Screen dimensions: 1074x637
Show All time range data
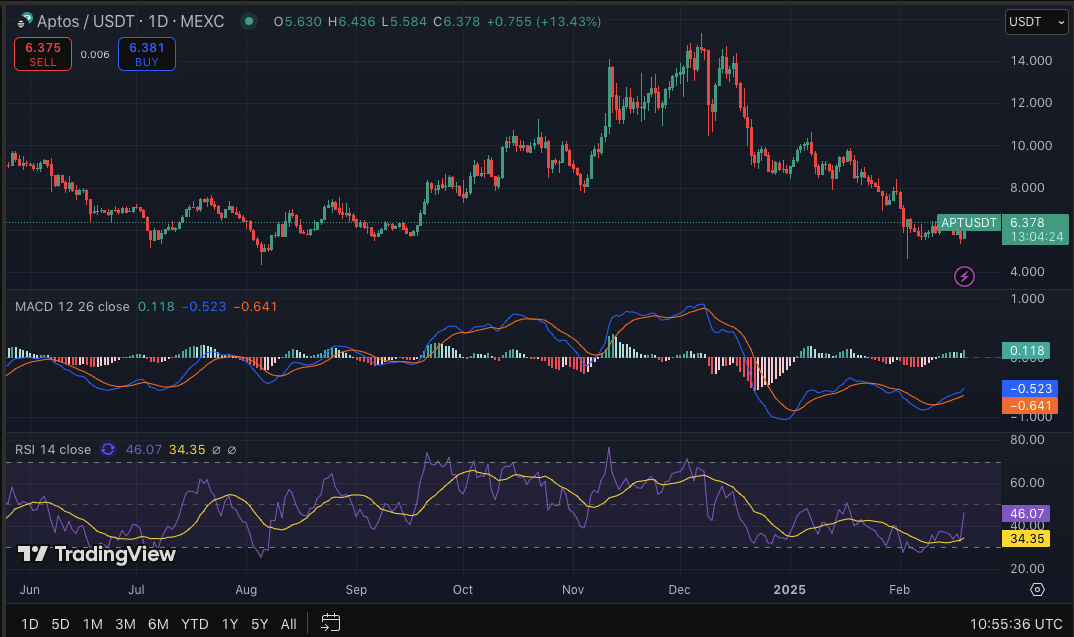pos(288,624)
